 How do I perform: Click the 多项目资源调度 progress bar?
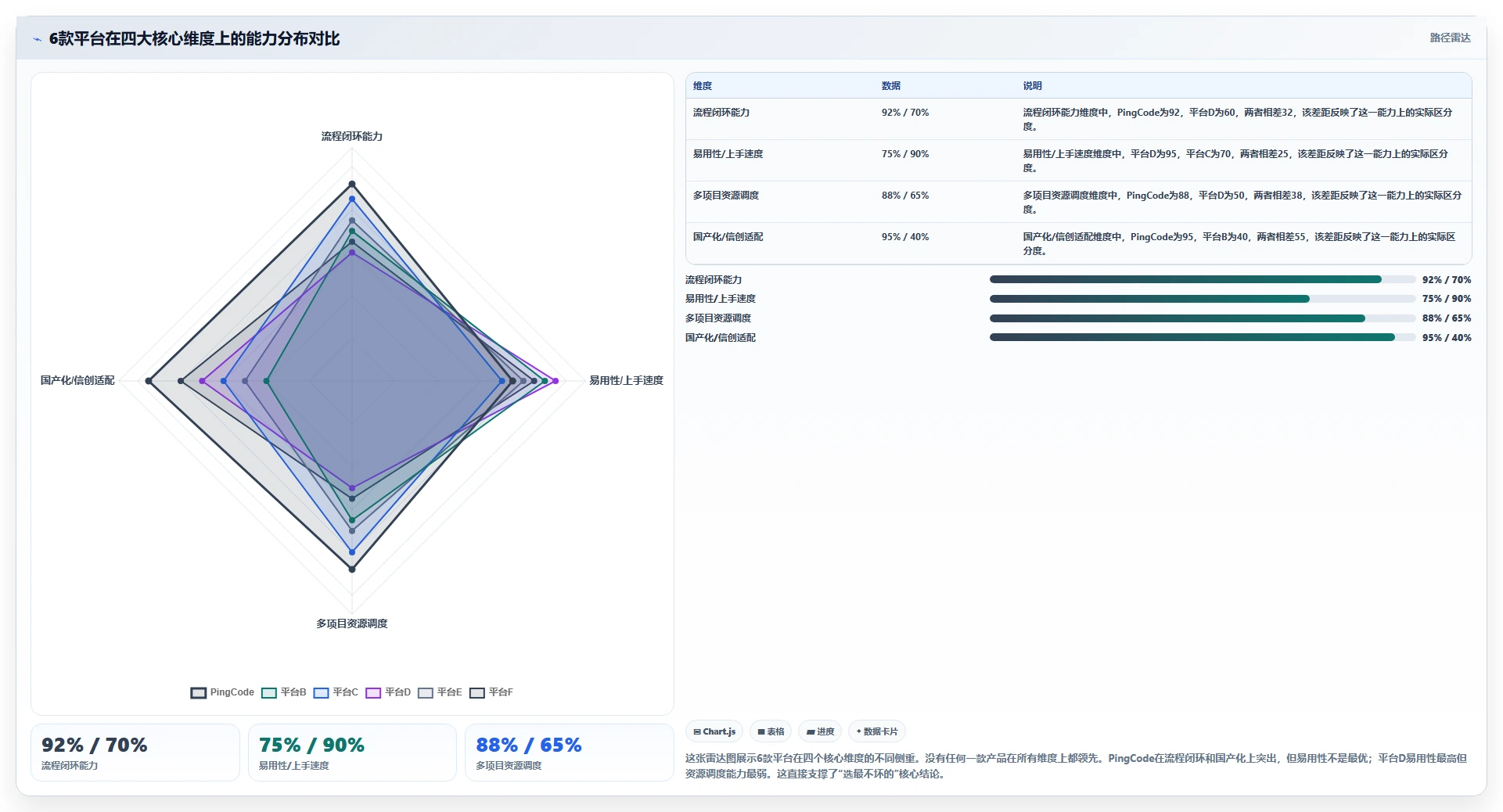click(1203, 318)
